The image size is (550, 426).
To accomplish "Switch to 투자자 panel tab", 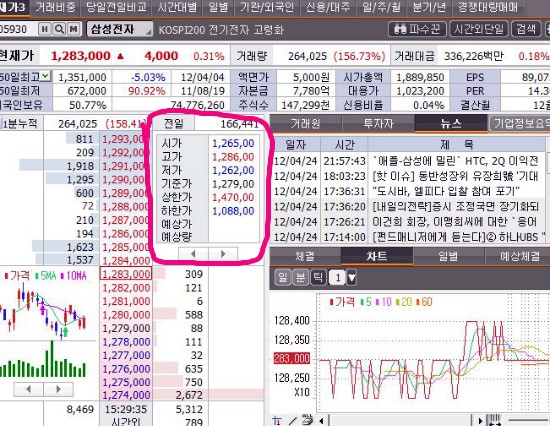I will pos(378,124).
